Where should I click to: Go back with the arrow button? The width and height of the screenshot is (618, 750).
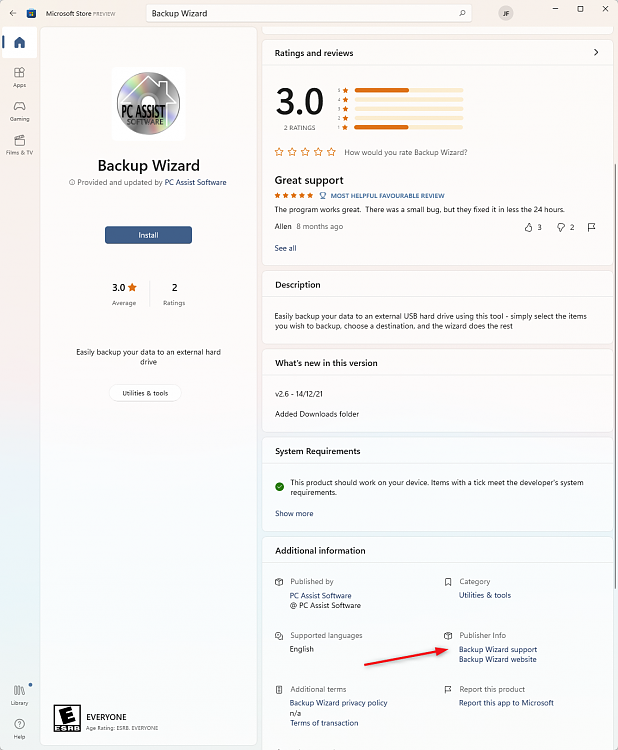13,13
